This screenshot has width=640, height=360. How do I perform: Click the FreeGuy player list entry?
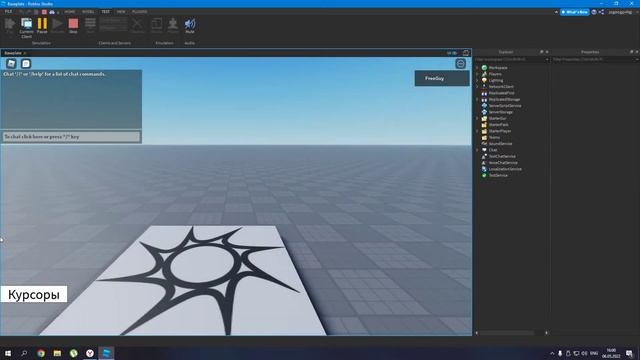[x=442, y=78]
